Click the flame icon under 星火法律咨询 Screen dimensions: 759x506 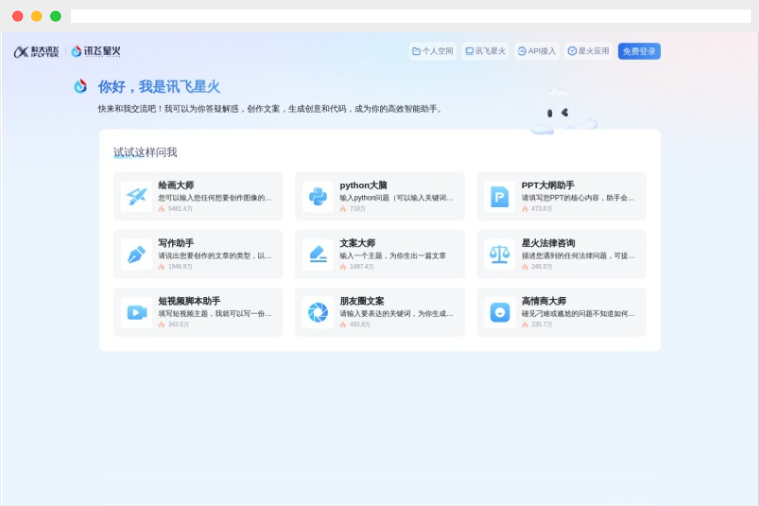coord(525,267)
